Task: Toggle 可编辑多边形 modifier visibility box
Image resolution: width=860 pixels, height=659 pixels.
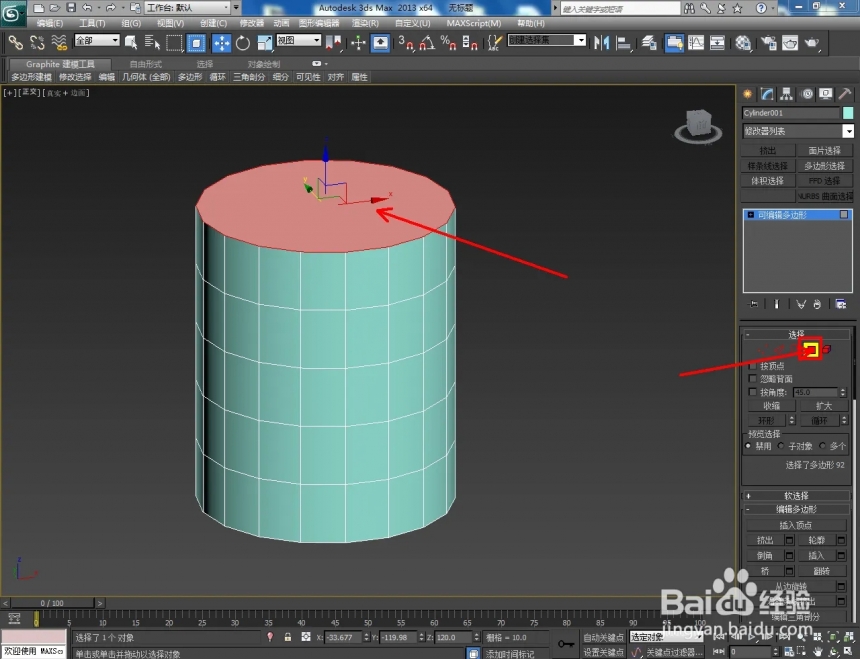Action: (844, 215)
